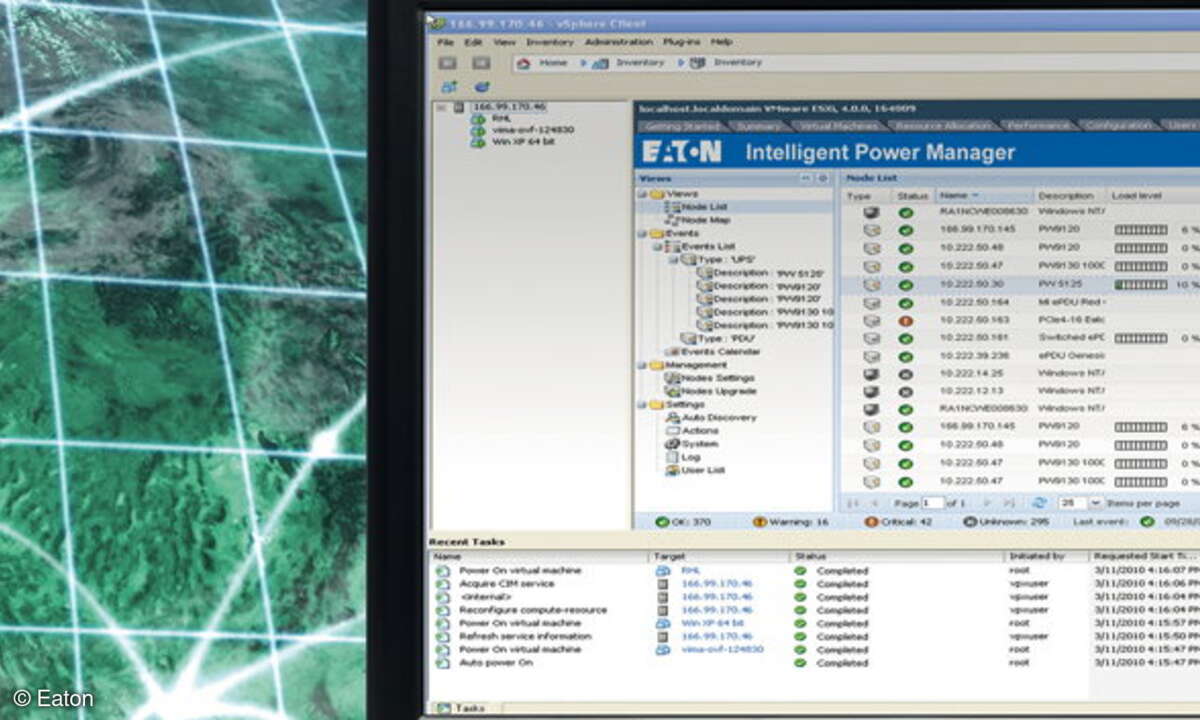This screenshot has width=1200, height=720.
Task: Collapse the Settings folder
Action: (x=642, y=404)
